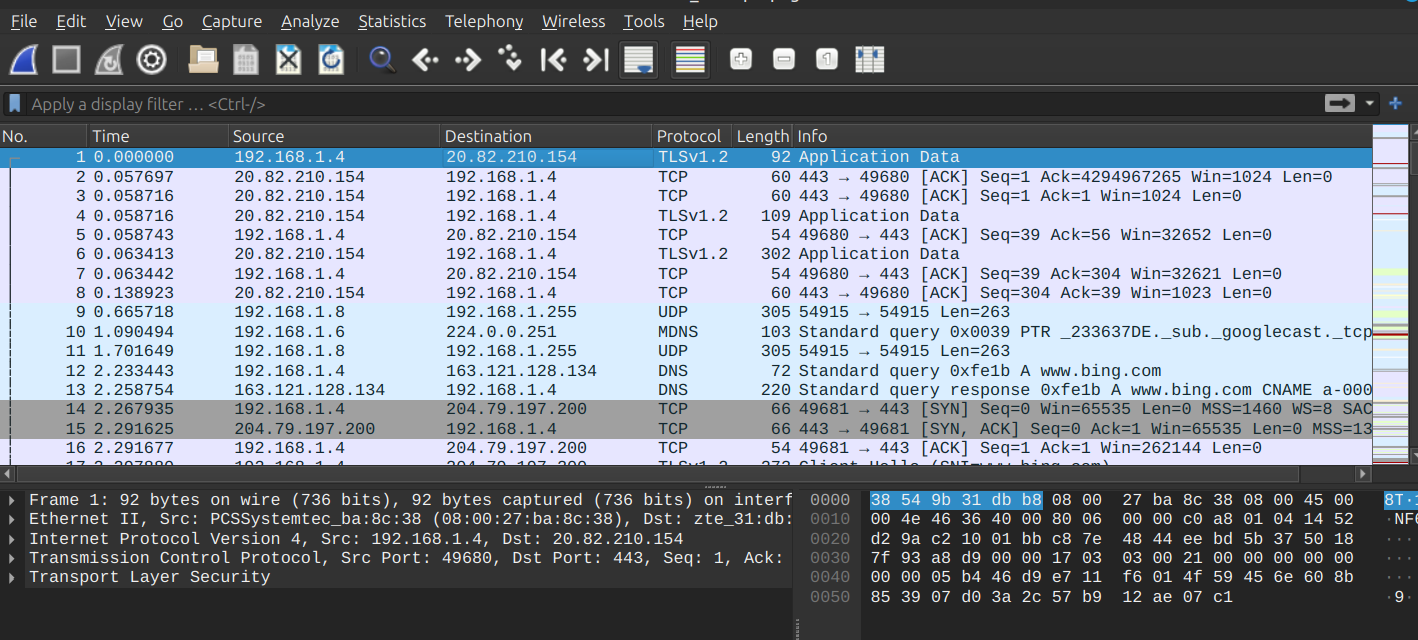1418x640 pixels.
Task: Jump to the first packet
Action: 553,60
